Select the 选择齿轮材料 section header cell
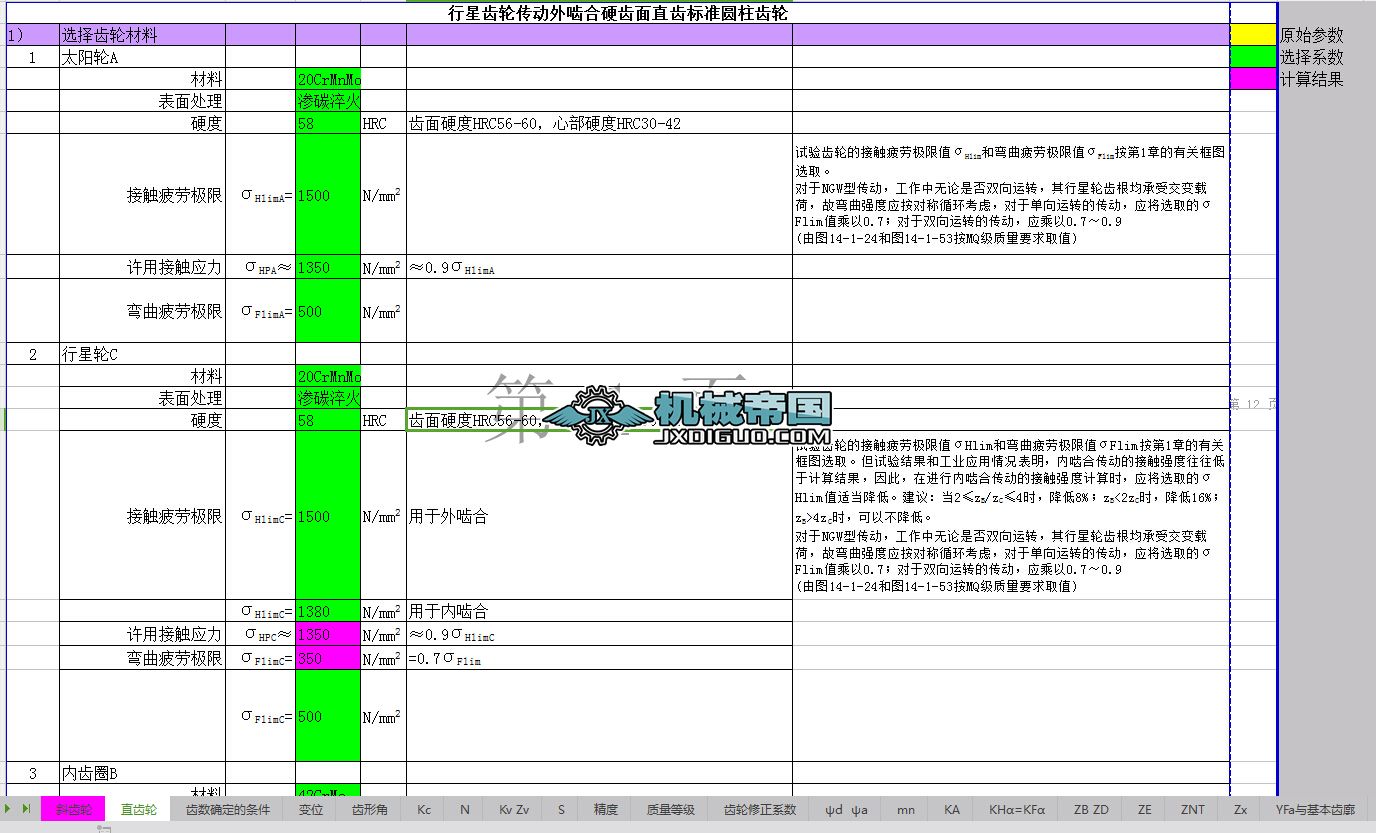The width and height of the screenshot is (1376, 833). tap(142, 35)
